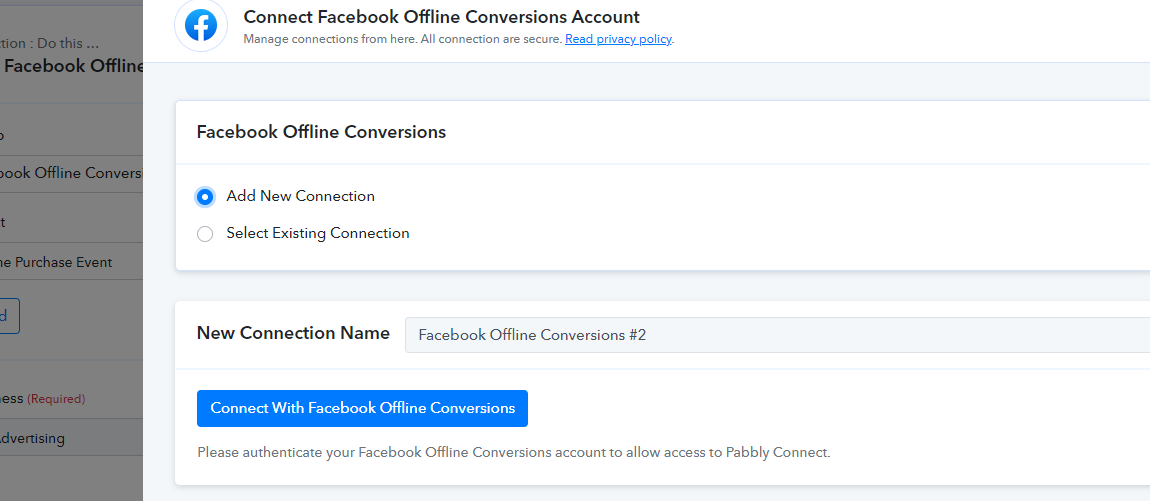Click the Manage connections from here description
Screen dimensions: 1150x501
coord(403,39)
